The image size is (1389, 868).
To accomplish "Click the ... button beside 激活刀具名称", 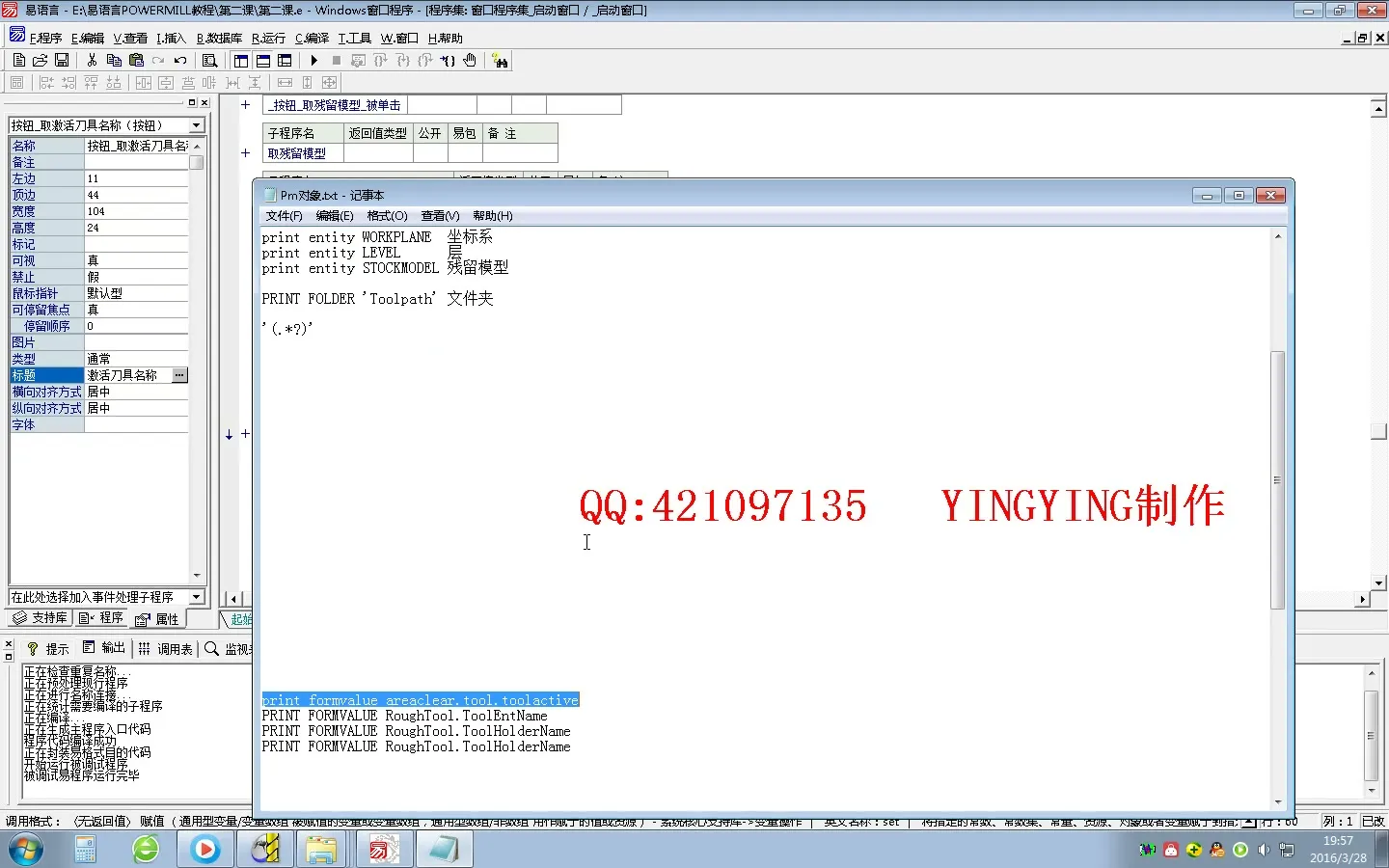I will 179,374.
